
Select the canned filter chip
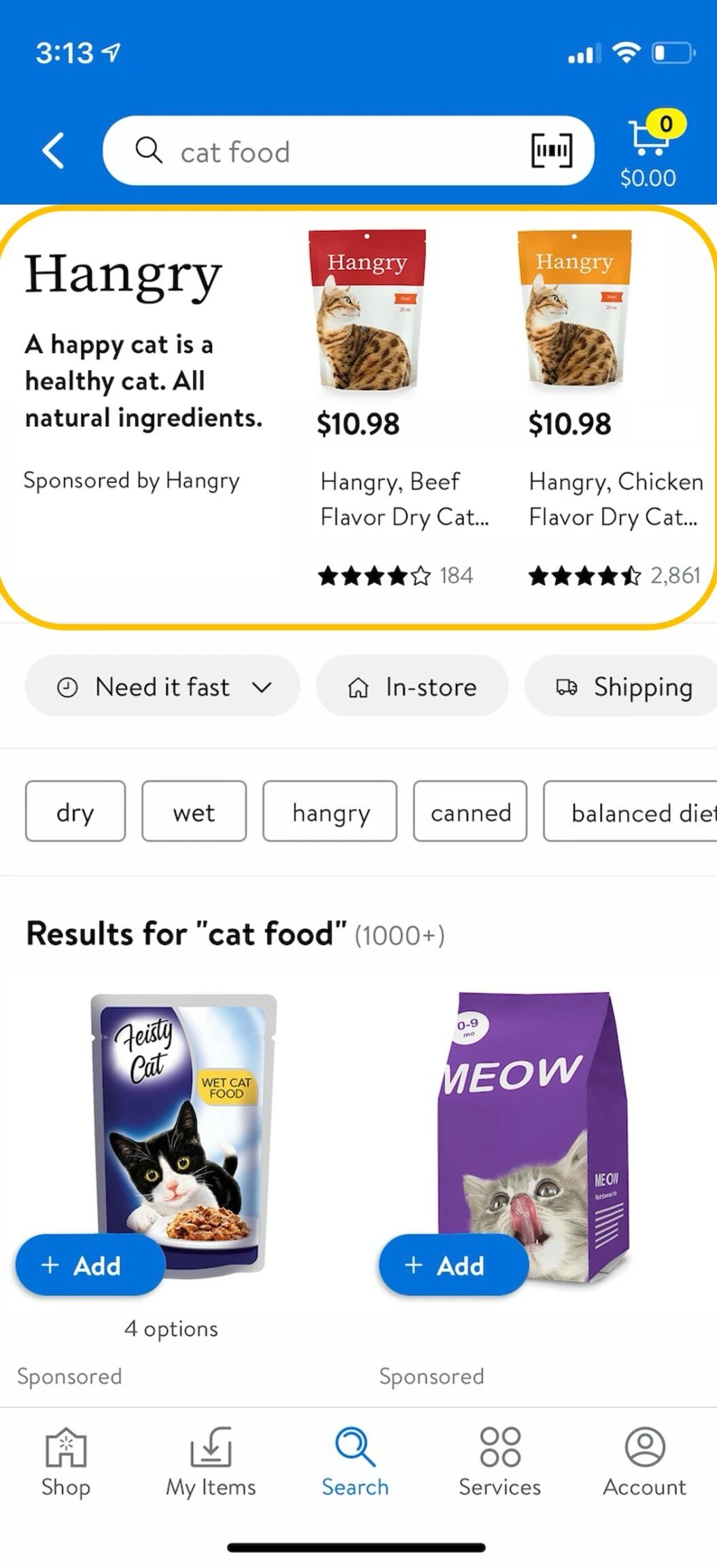pos(470,812)
